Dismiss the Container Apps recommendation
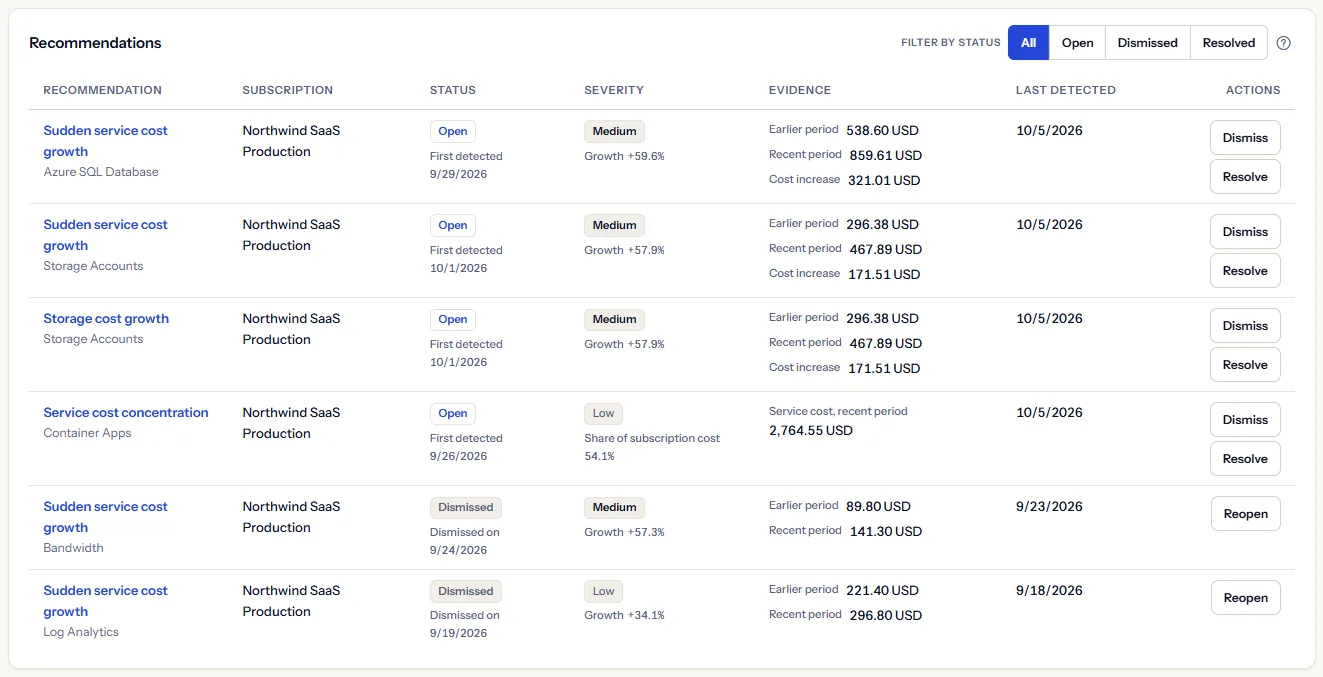This screenshot has width=1323, height=677. pos(1245,420)
